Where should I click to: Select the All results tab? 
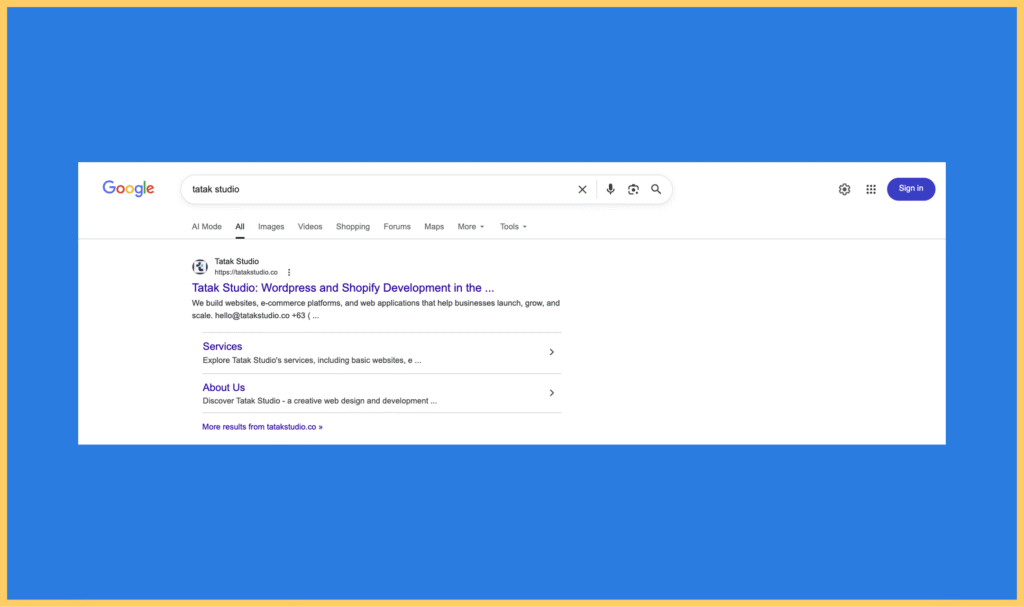(240, 227)
